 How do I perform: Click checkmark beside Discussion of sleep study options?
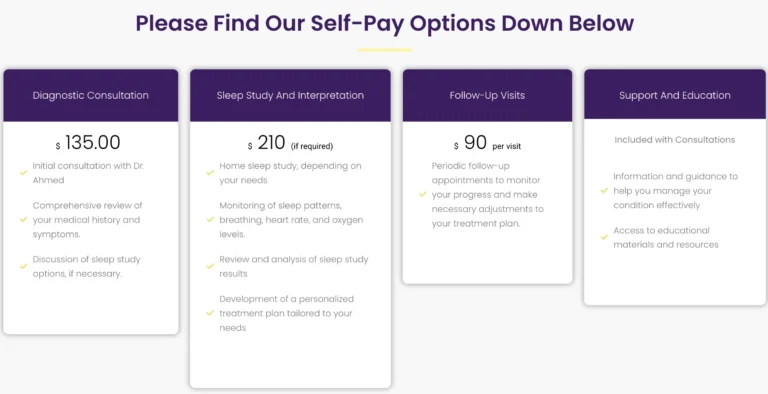click(23, 266)
